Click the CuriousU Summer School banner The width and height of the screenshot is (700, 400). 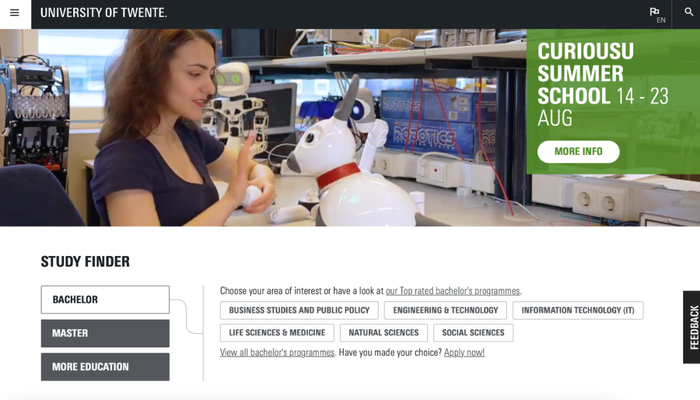coord(613,102)
